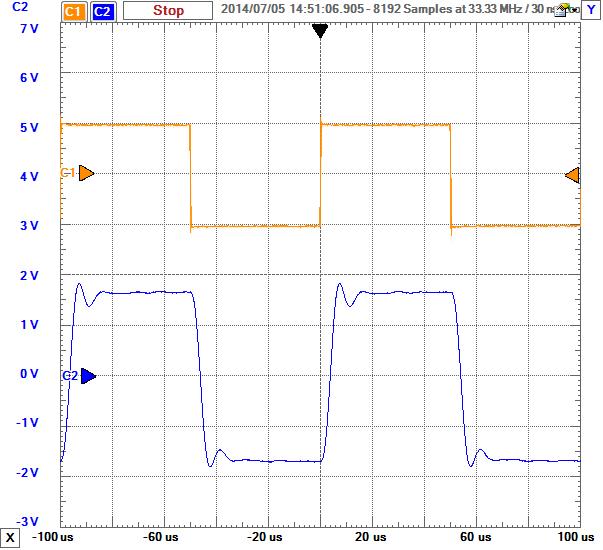Click the 100 us time axis label

pyautogui.click(x=565, y=539)
